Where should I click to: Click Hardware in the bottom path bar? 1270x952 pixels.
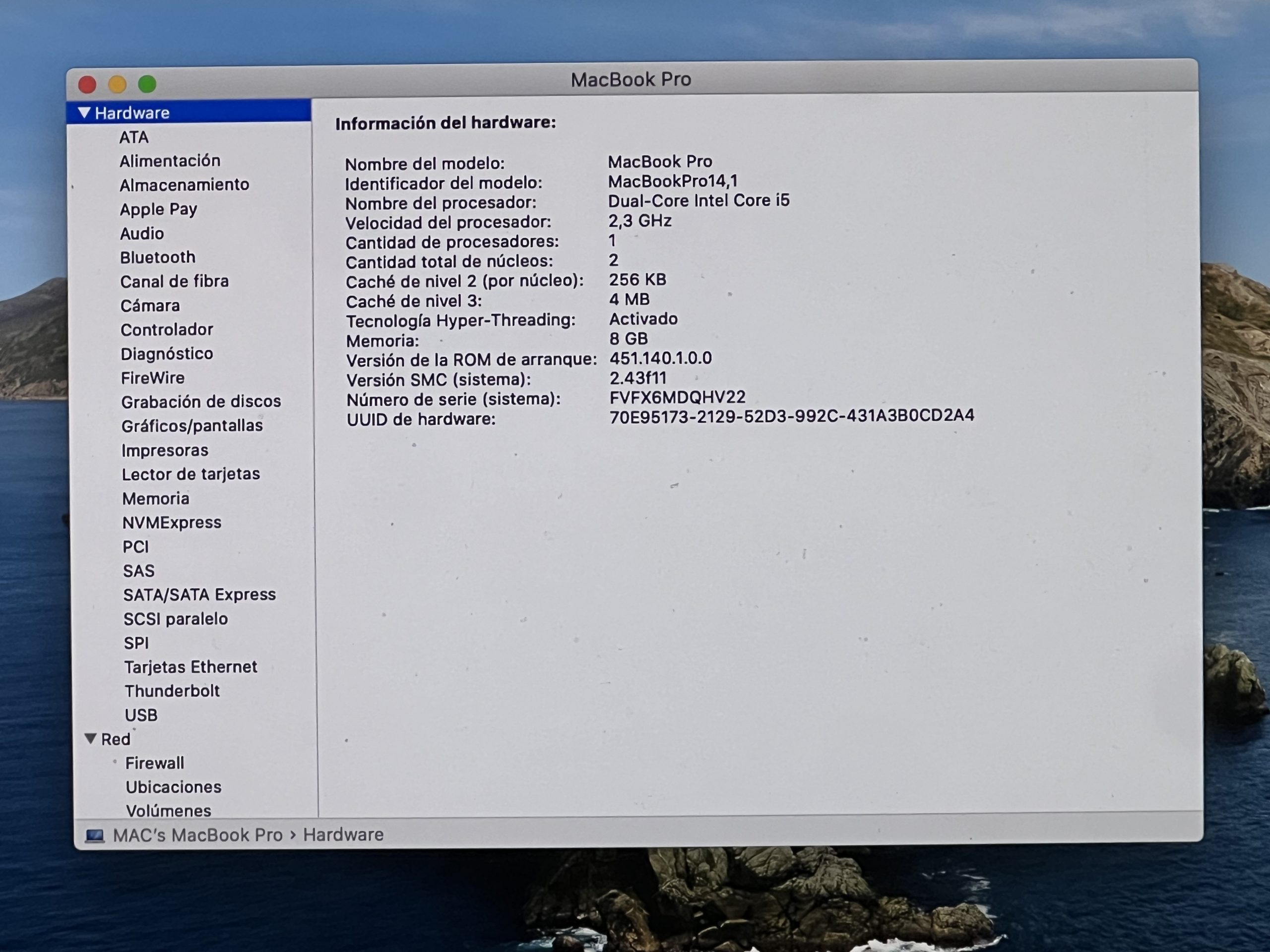343,834
